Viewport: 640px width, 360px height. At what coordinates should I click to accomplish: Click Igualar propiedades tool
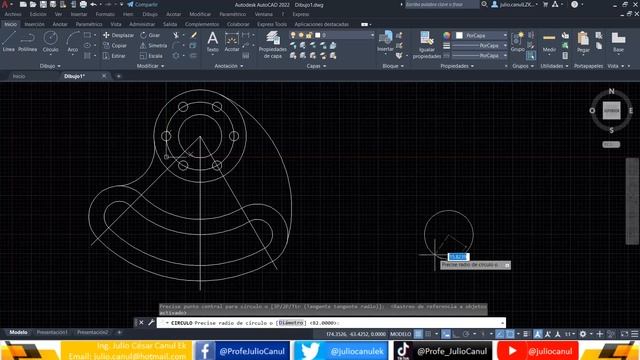pyautogui.click(x=427, y=45)
